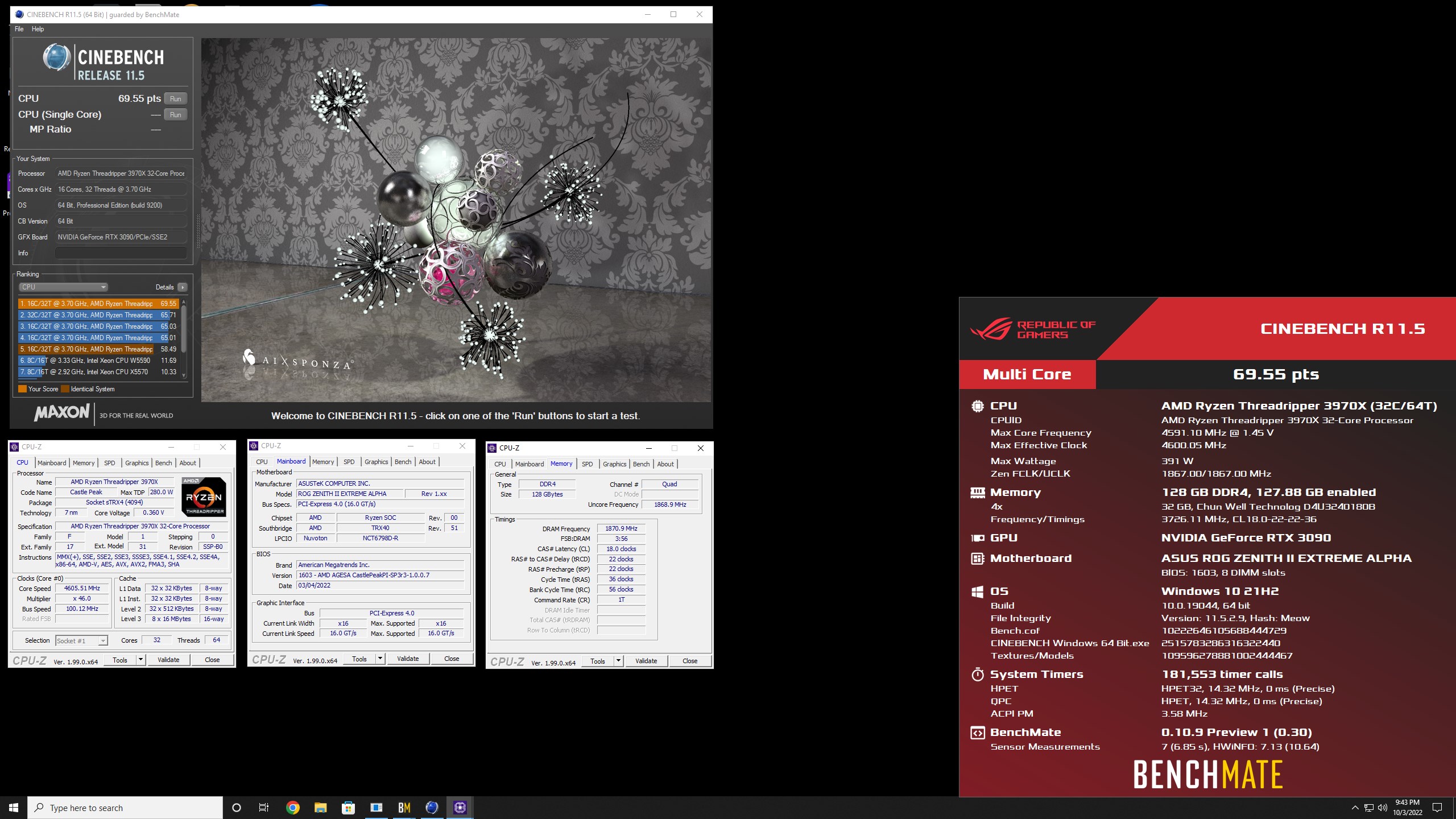The height and width of the screenshot is (819, 1456).
Task: Open the Action Center notifications icon
Action: (1437, 808)
